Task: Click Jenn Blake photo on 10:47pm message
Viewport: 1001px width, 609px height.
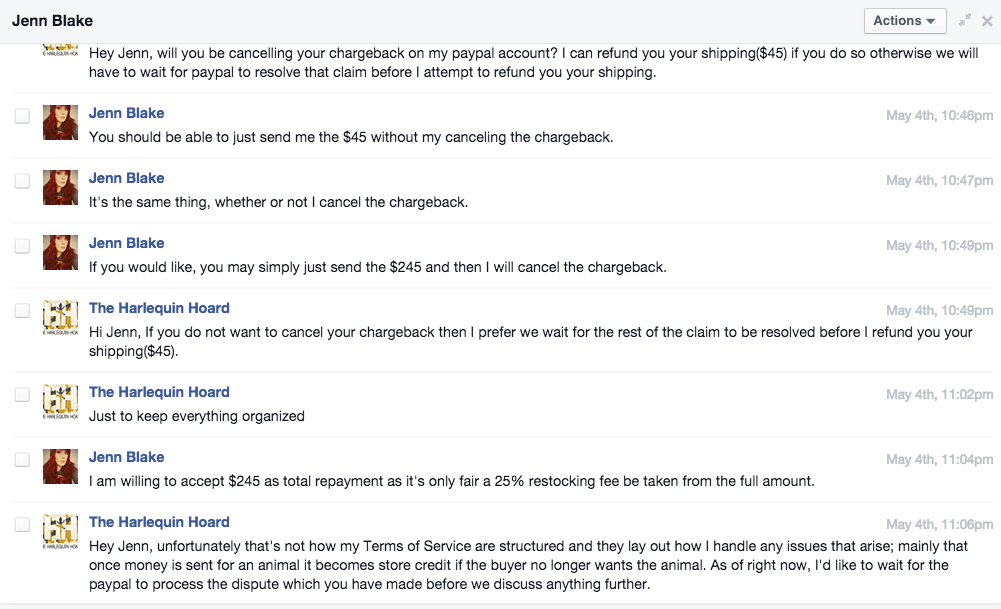Action: click(x=61, y=188)
